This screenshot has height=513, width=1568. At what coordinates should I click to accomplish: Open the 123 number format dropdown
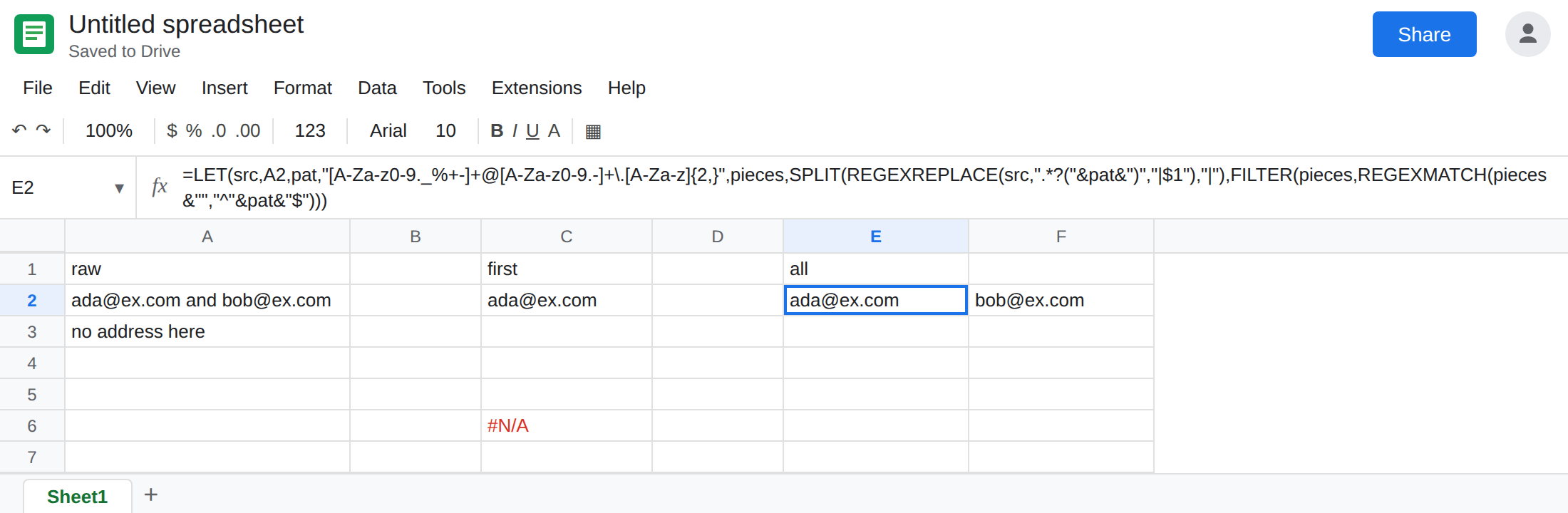tap(310, 130)
